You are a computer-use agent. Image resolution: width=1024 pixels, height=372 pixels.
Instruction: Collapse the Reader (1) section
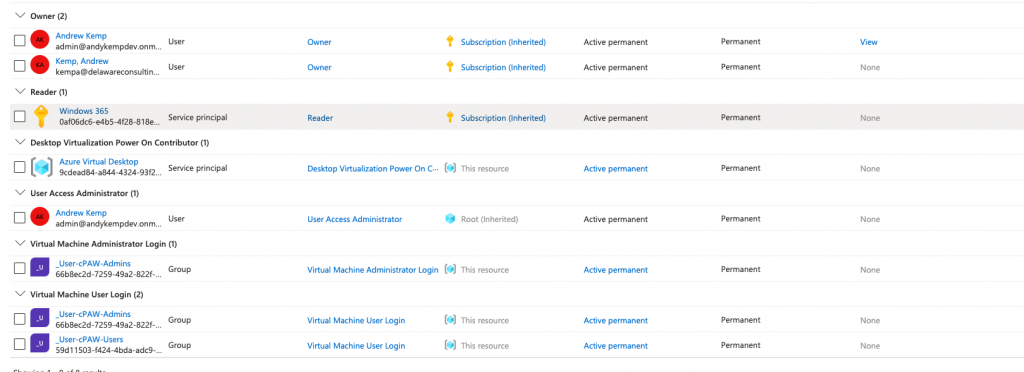point(20,91)
